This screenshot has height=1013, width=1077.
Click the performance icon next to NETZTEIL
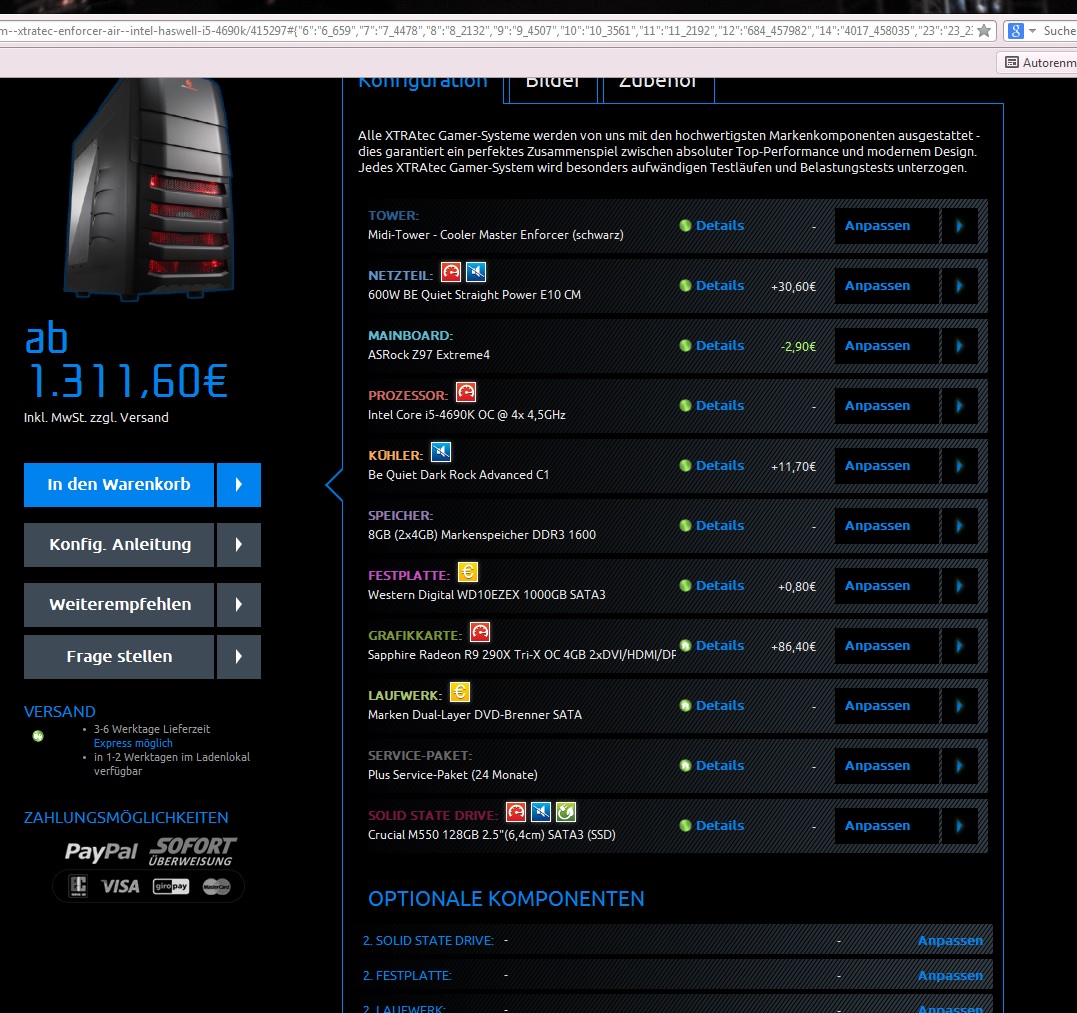click(x=451, y=272)
